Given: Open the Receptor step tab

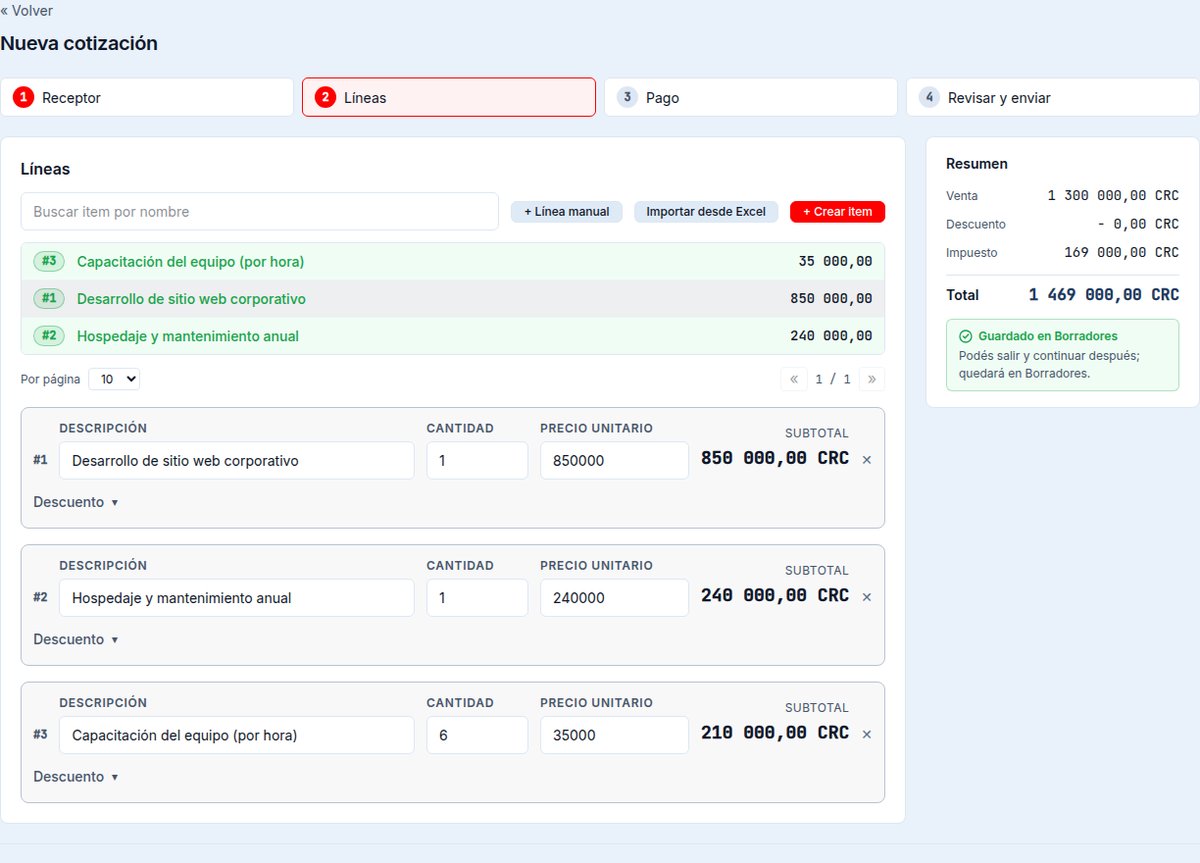Looking at the screenshot, I should 147,97.
